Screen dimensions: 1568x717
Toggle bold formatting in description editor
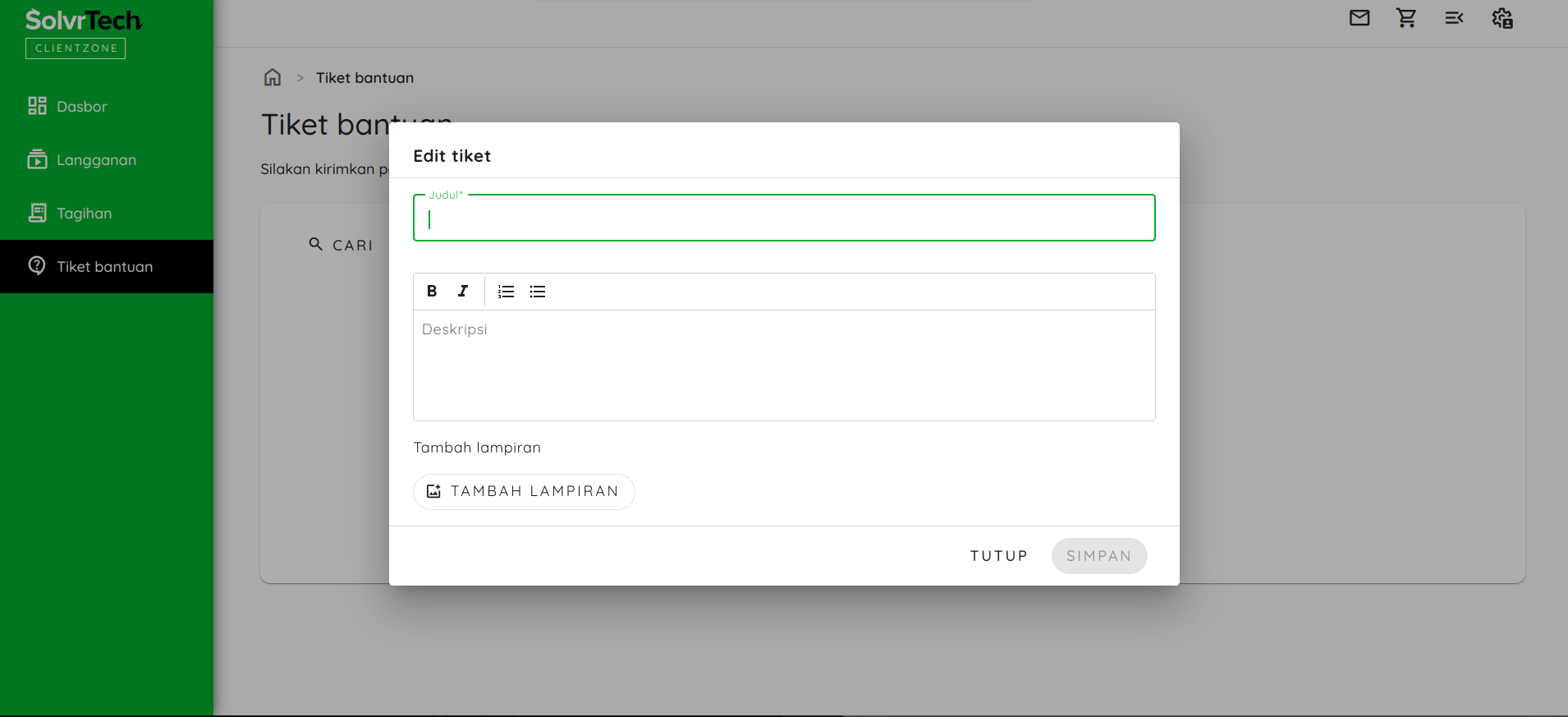[432, 292]
